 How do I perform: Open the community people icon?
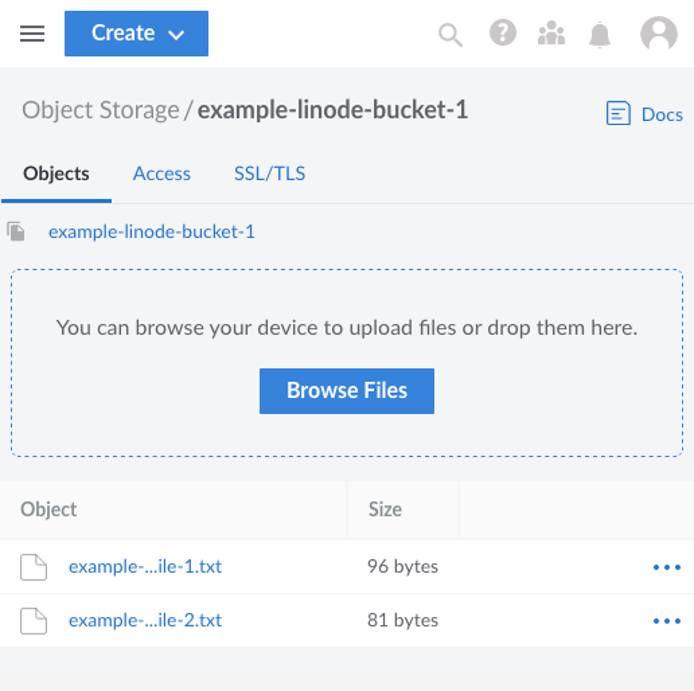(551, 33)
